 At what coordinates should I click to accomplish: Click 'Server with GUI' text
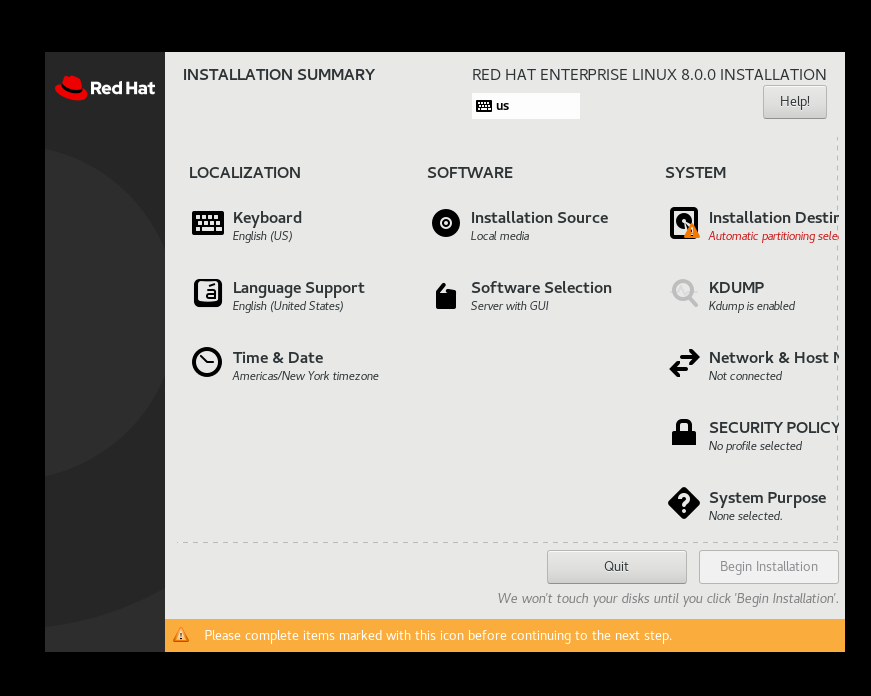click(x=509, y=306)
